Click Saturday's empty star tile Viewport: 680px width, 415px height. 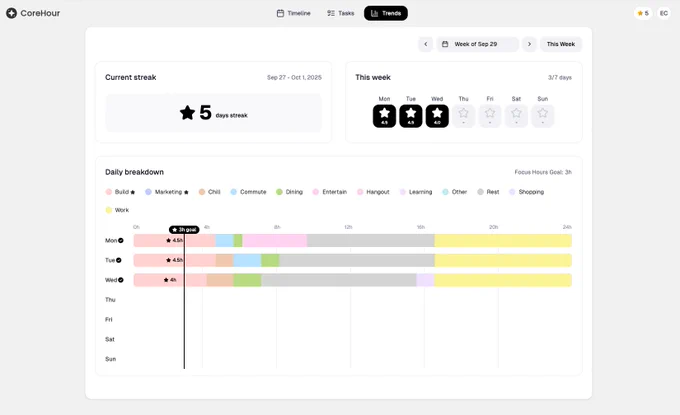516,116
